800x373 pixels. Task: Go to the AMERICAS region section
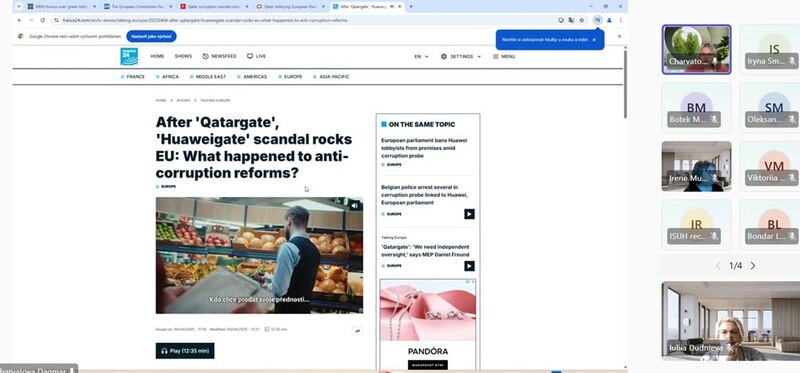click(x=252, y=77)
